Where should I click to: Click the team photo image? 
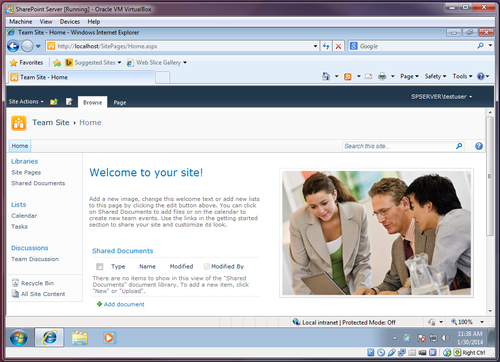376,233
